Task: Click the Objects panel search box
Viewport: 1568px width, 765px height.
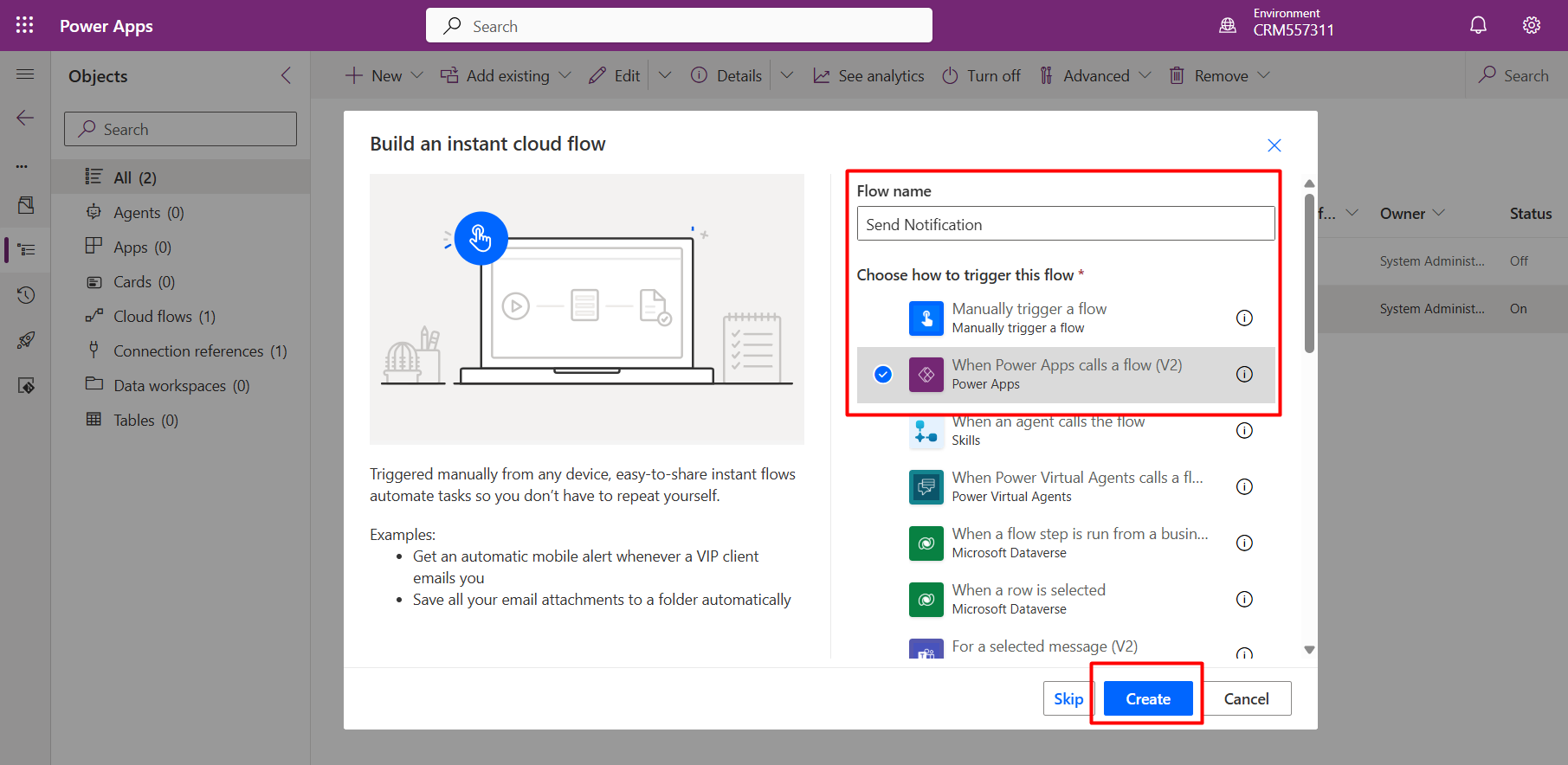Action: click(180, 129)
